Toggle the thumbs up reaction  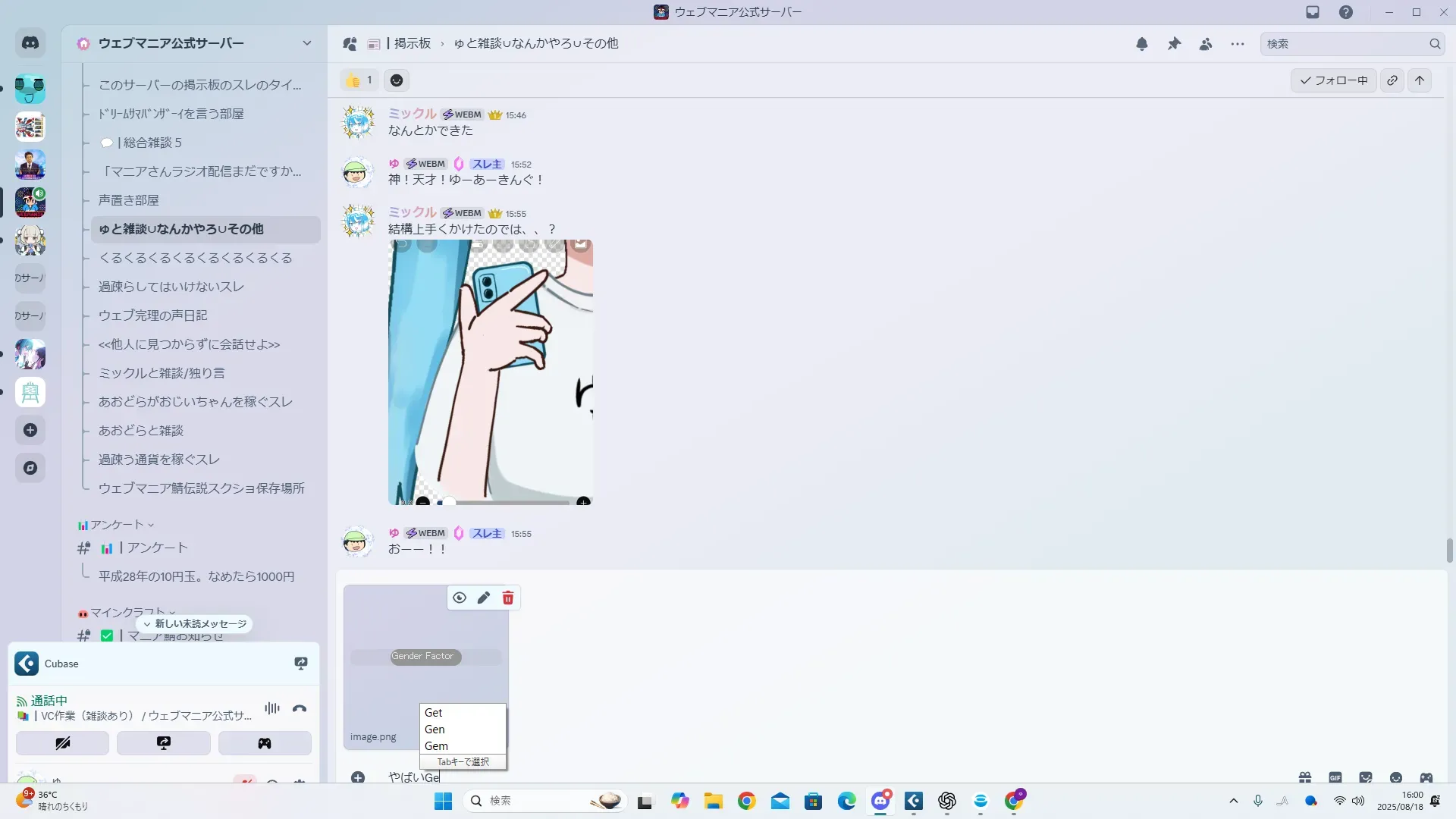tap(359, 80)
